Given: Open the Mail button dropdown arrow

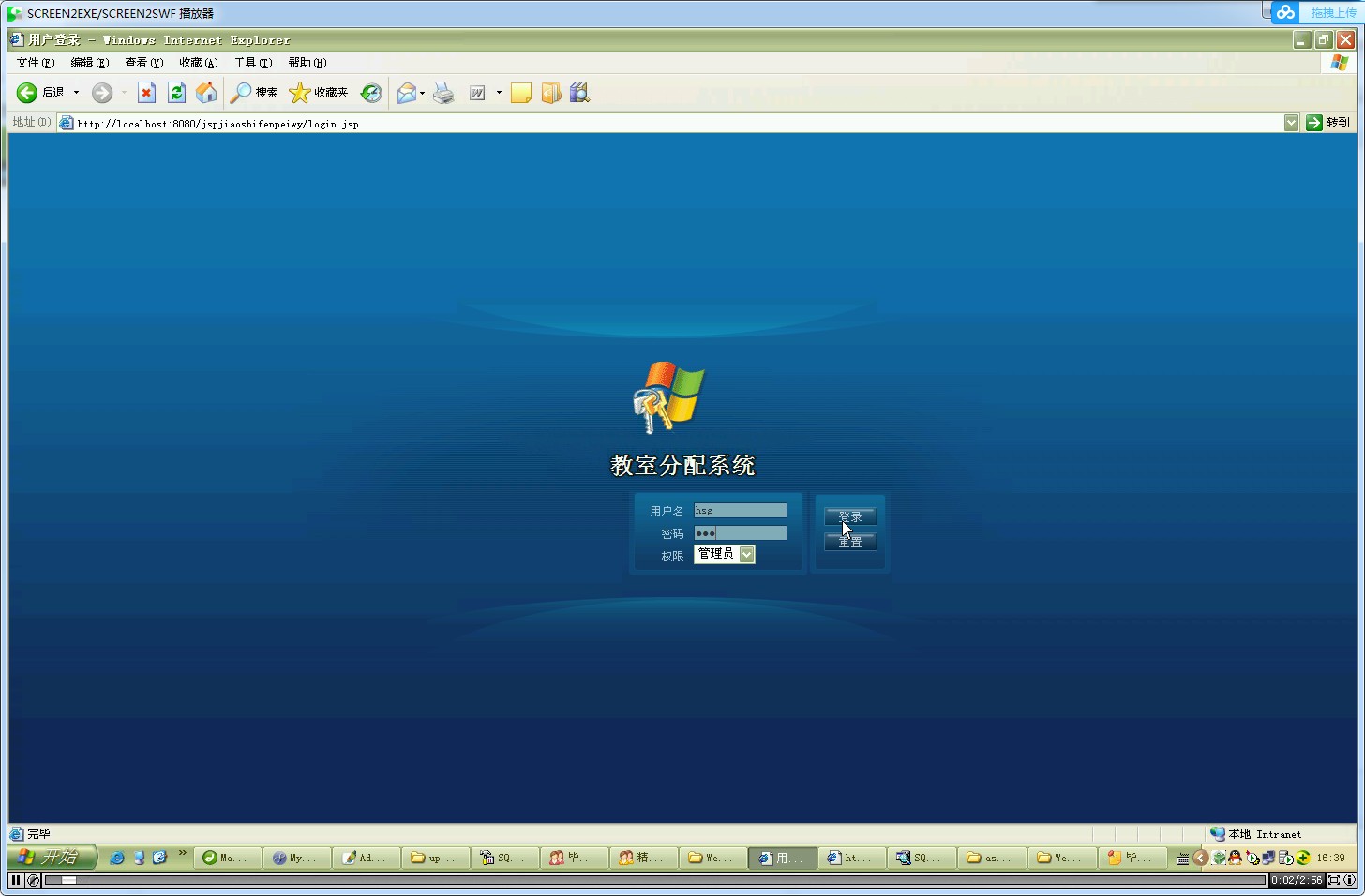Looking at the screenshot, I should pyautogui.click(x=422, y=93).
